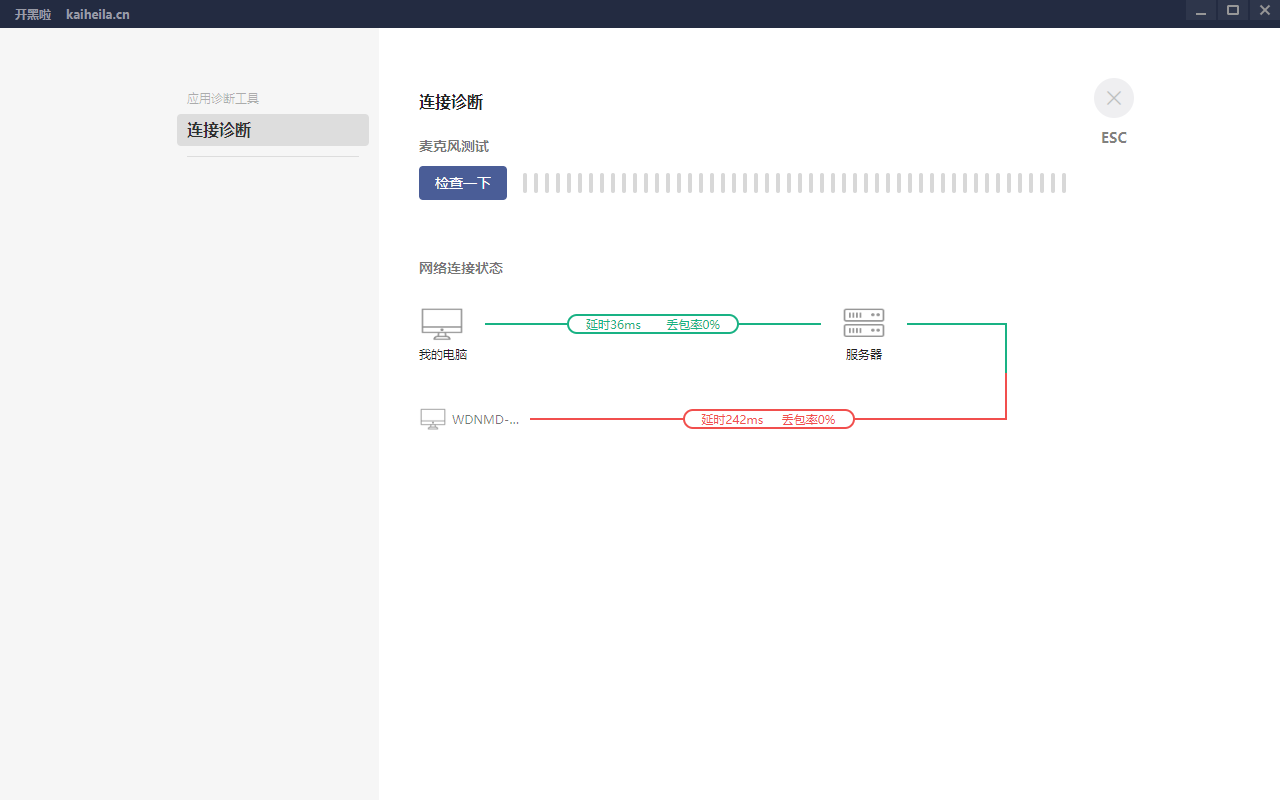Click the microphone level meter bars
The height and width of the screenshot is (800, 1280).
coord(794,183)
